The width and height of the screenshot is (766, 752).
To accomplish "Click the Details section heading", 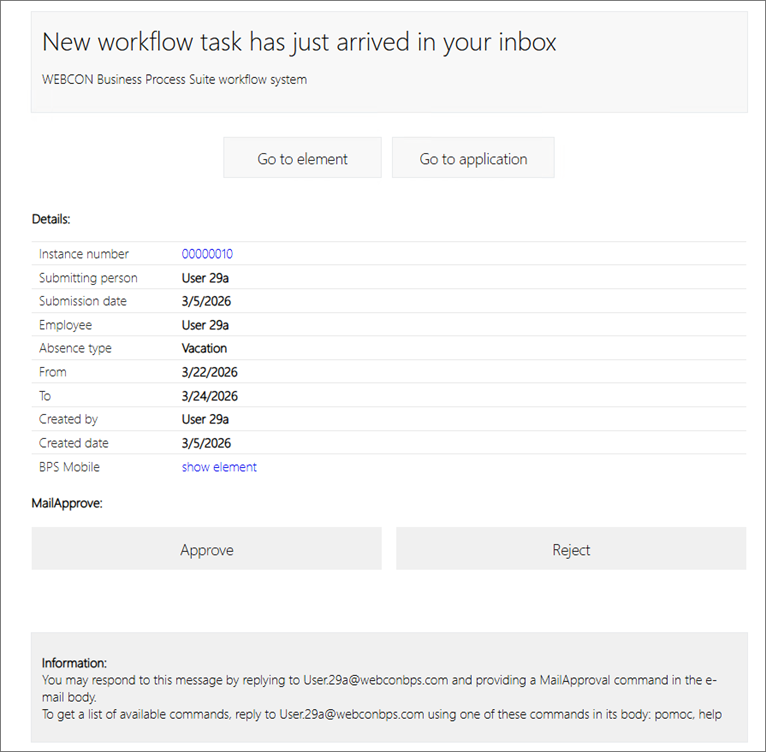I will pos(51,218).
